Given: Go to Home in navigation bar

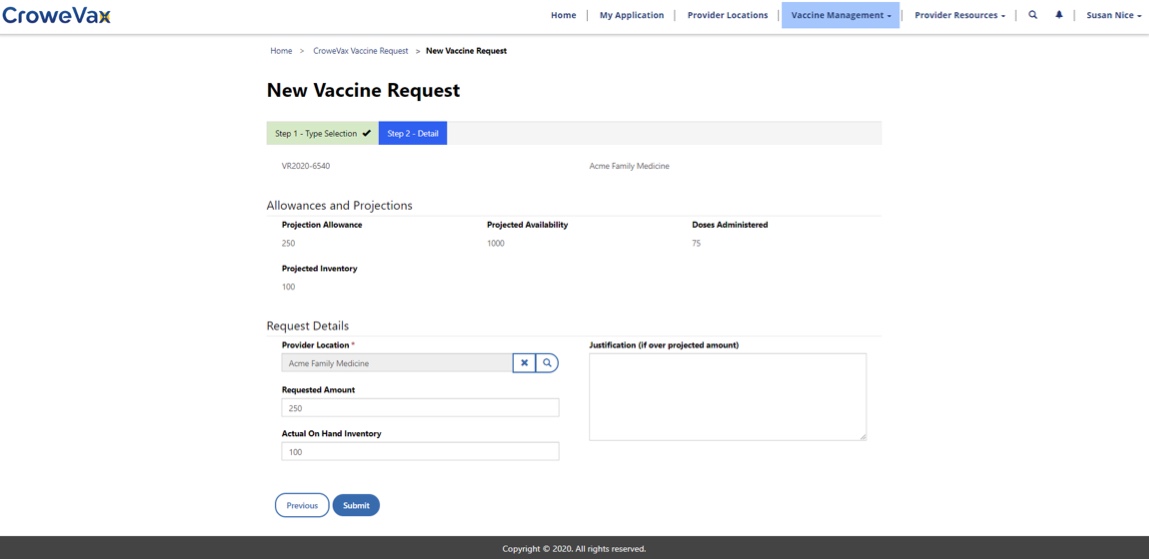Looking at the screenshot, I should [563, 15].
